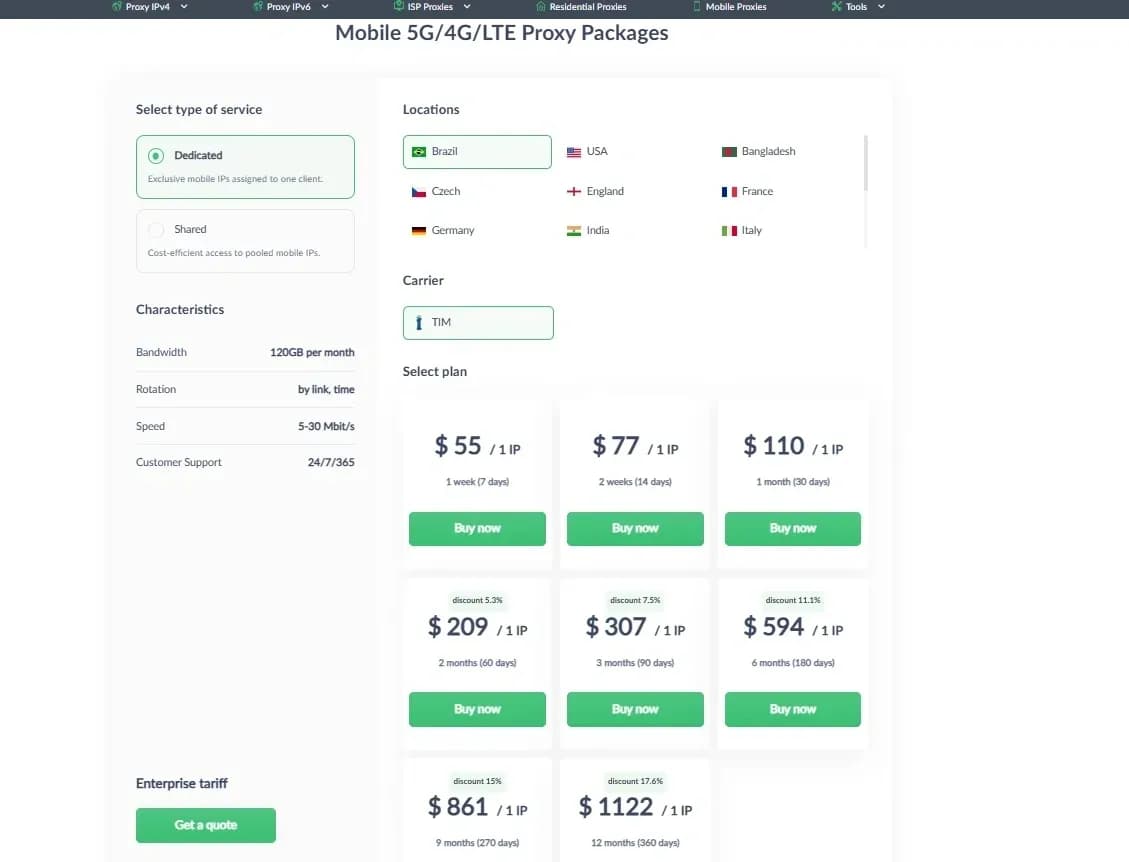
Task: Click Get a quote button
Action: 205,825
